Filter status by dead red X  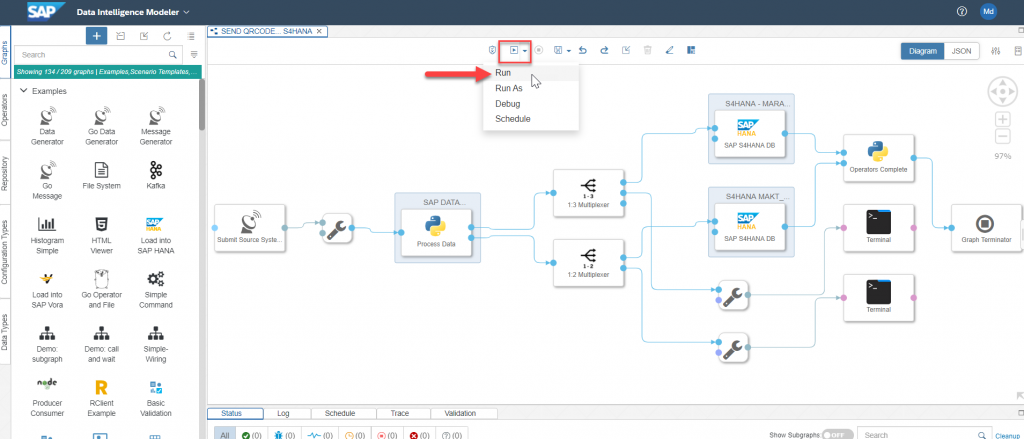(419, 434)
